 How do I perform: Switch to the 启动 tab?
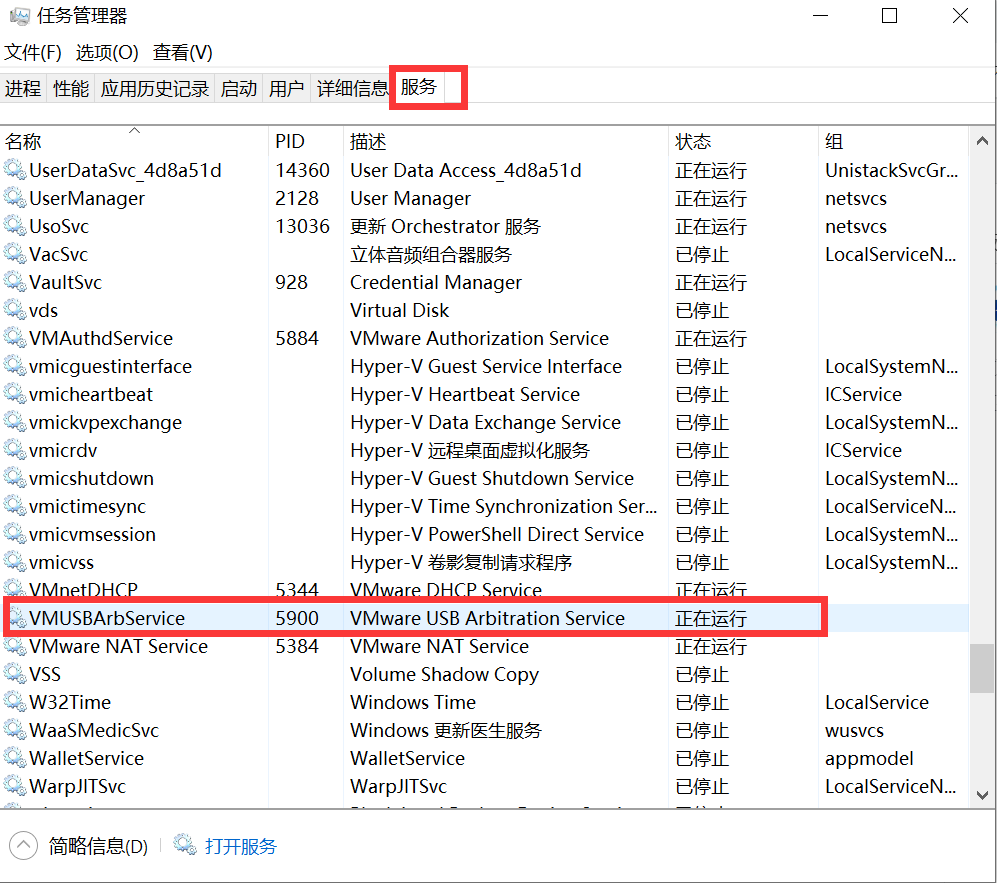point(239,88)
